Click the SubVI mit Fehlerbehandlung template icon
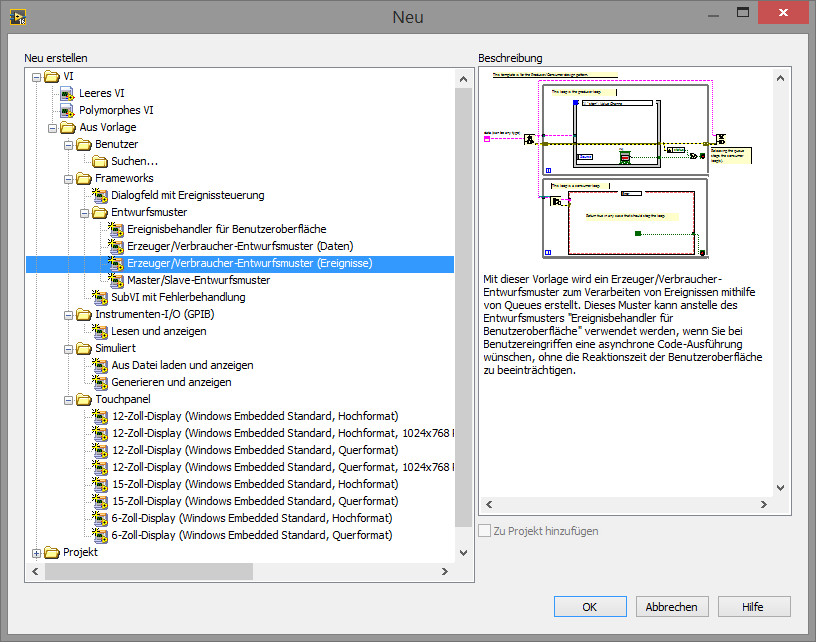The height and width of the screenshot is (642, 816). (100, 297)
